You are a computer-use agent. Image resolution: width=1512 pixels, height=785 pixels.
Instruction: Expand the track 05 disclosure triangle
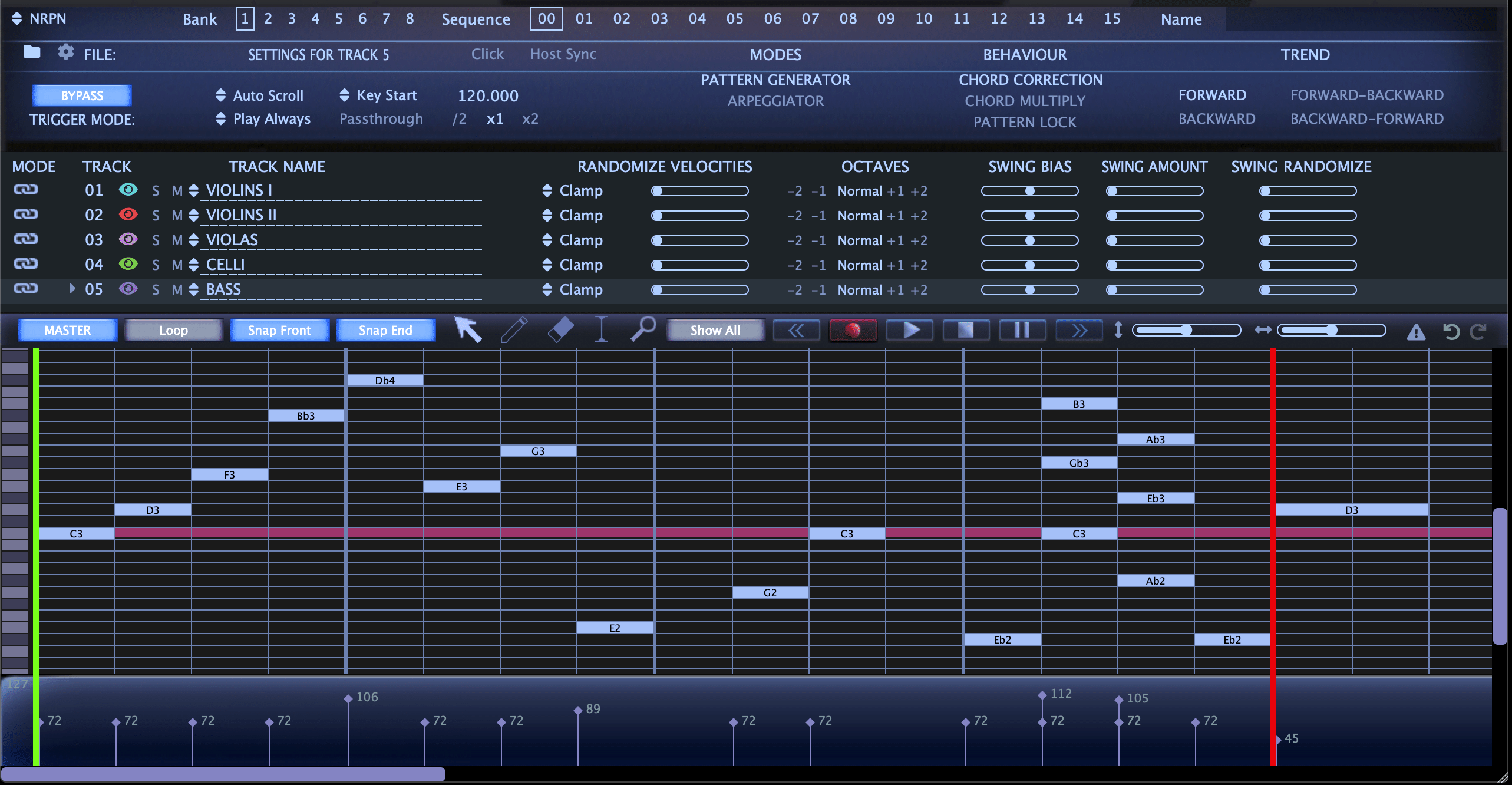pos(72,289)
